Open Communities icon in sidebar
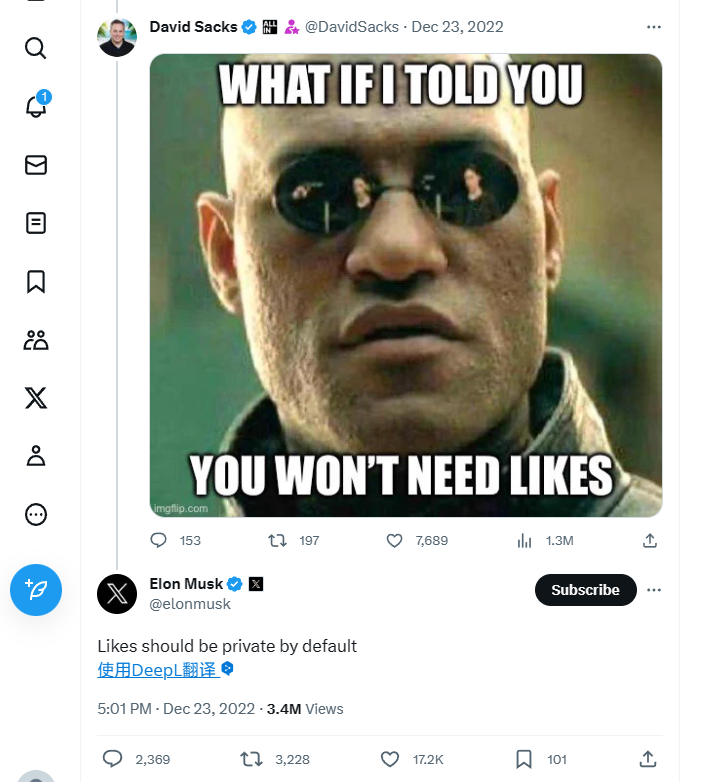 pos(36,340)
